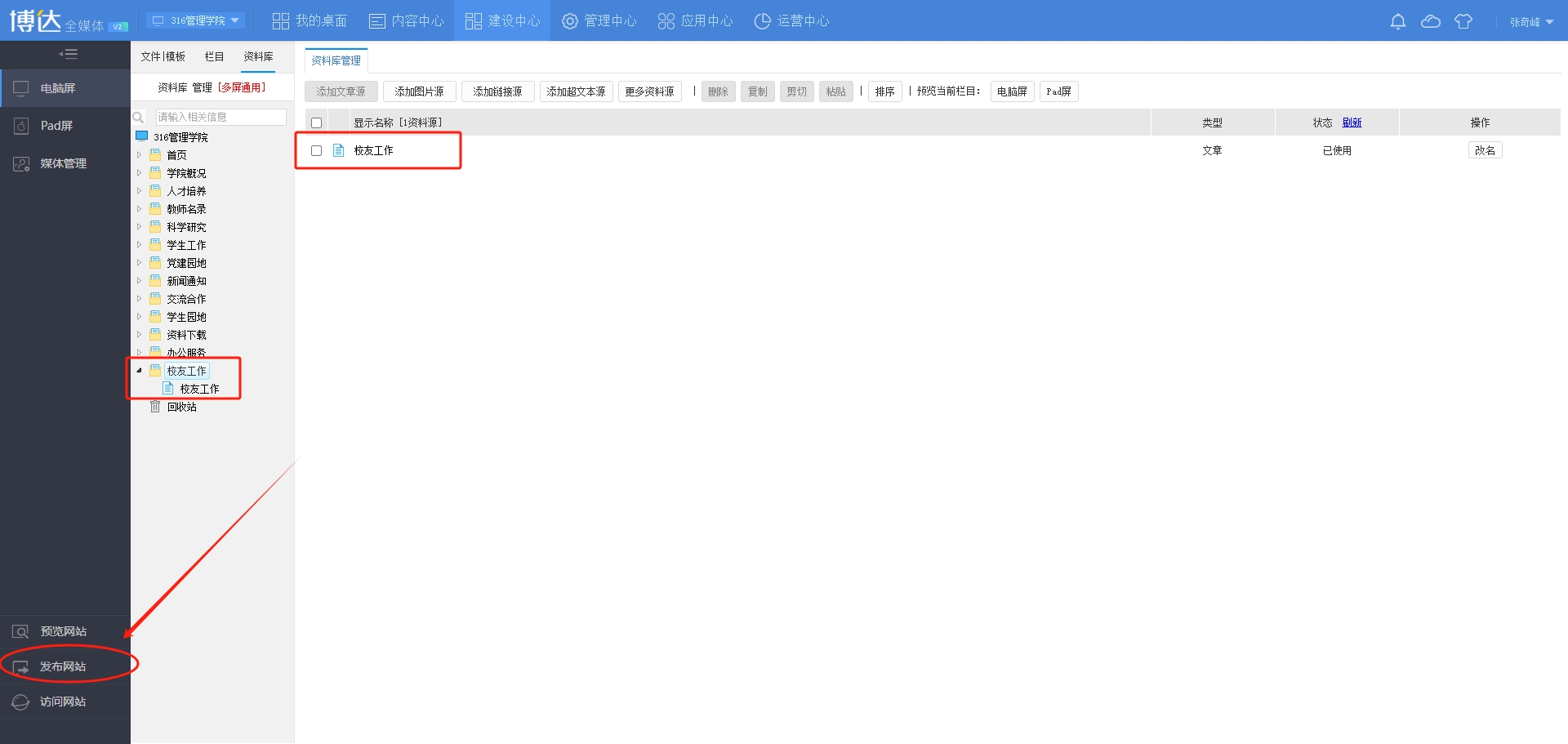Open the 316管理学院 site dropdown

coord(196,20)
